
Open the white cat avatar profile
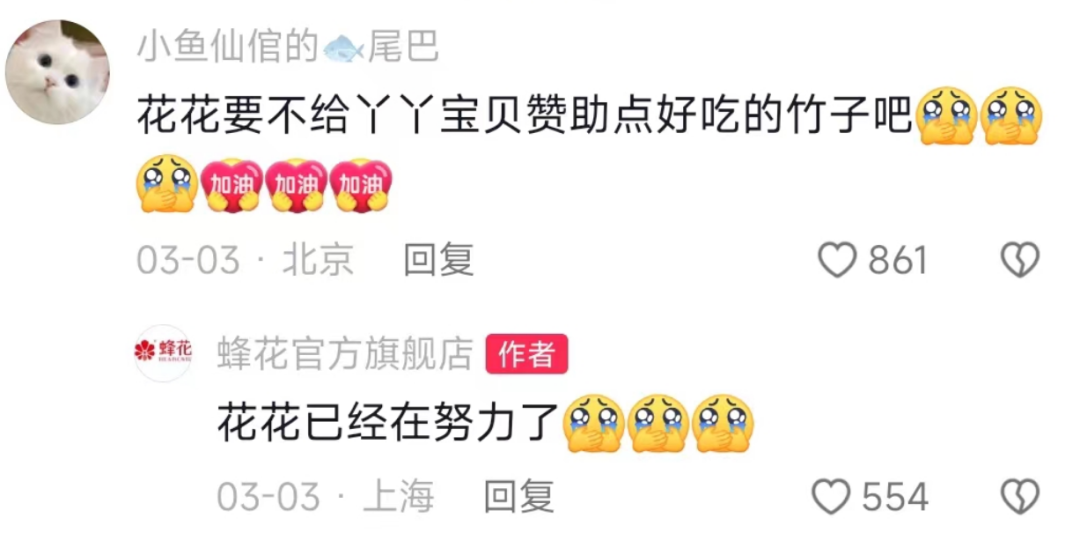(57, 72)
